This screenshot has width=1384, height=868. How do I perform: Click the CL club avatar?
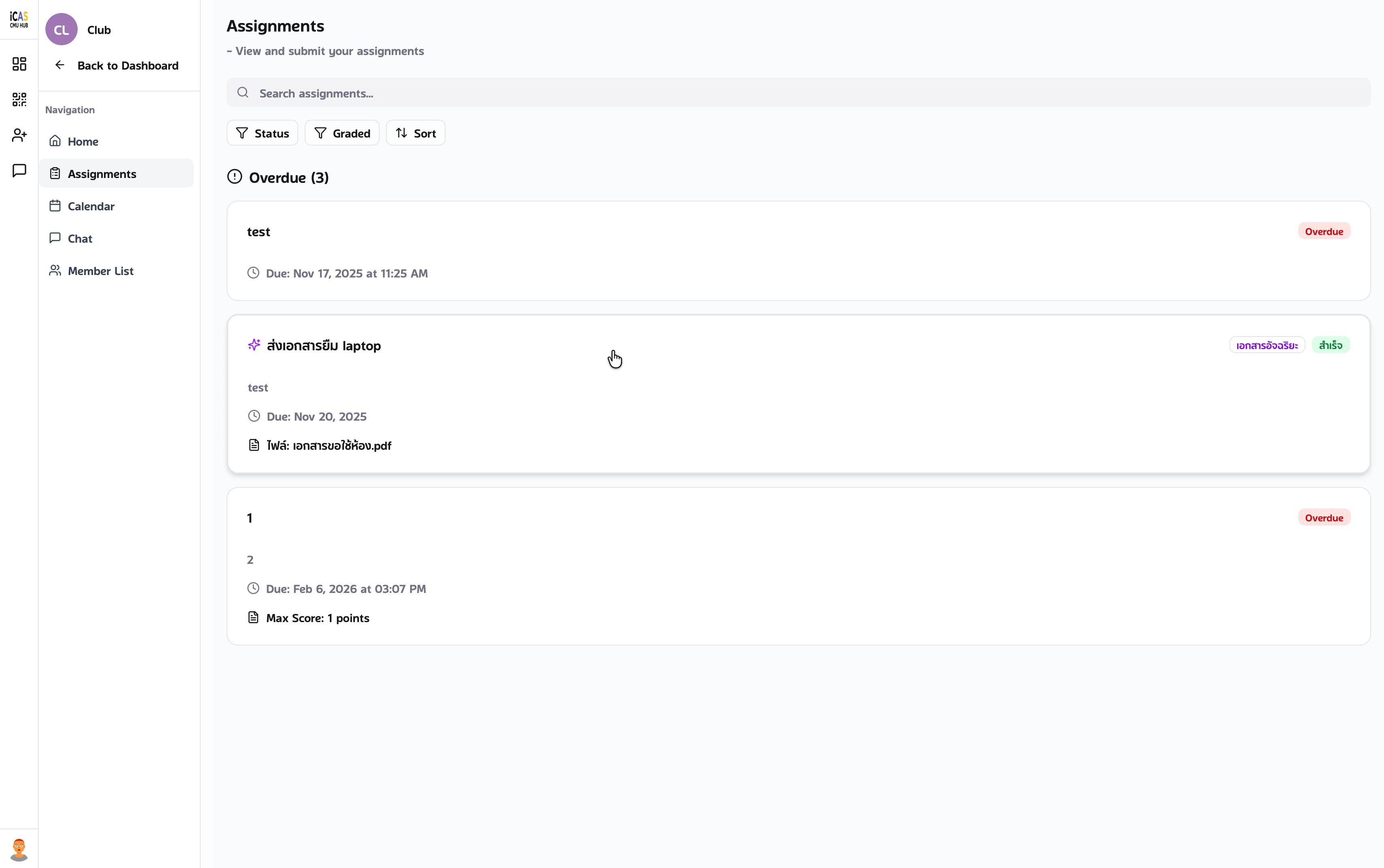click(x=62, y=29)
